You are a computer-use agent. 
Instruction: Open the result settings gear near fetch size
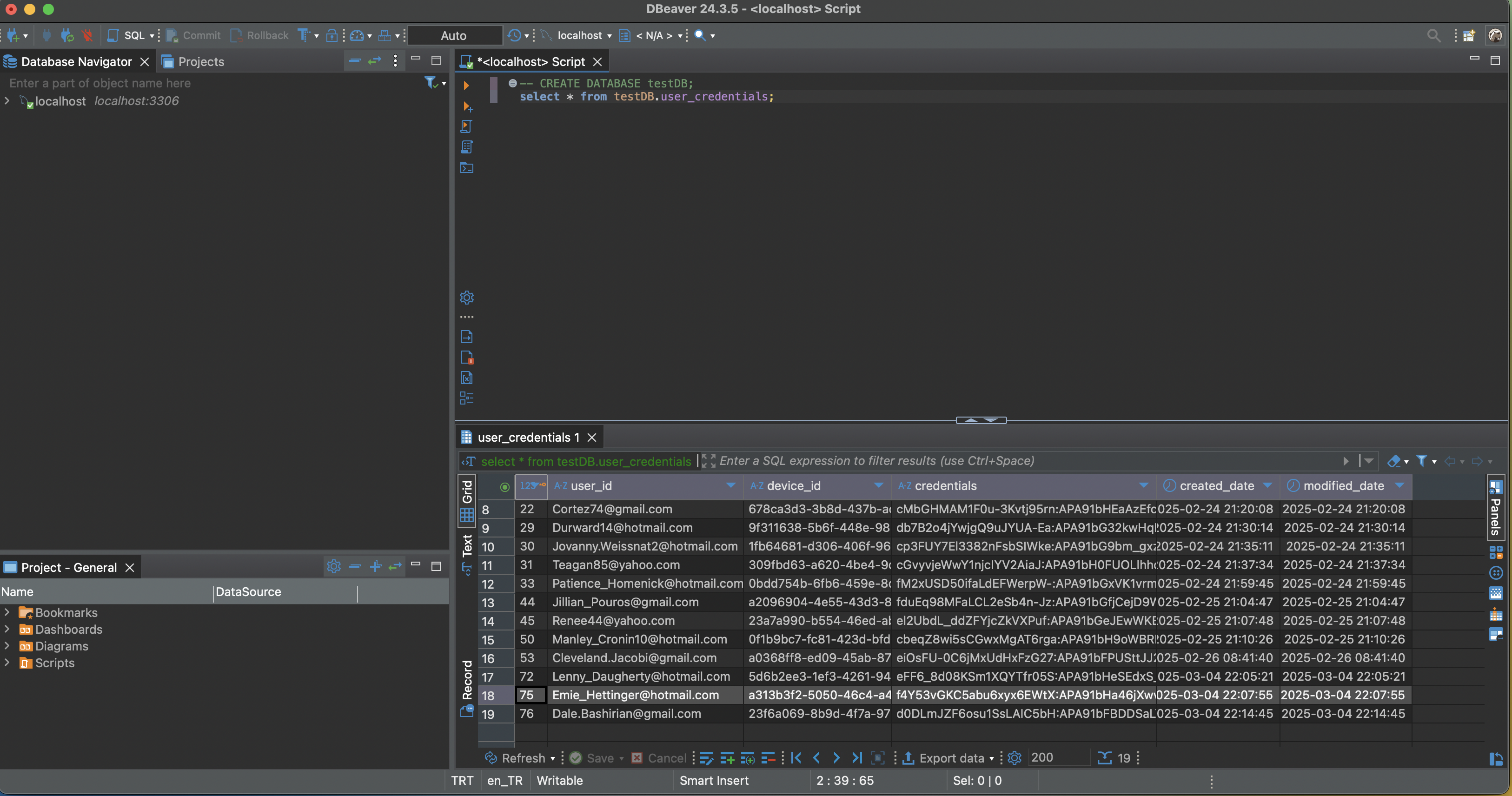1014,758
